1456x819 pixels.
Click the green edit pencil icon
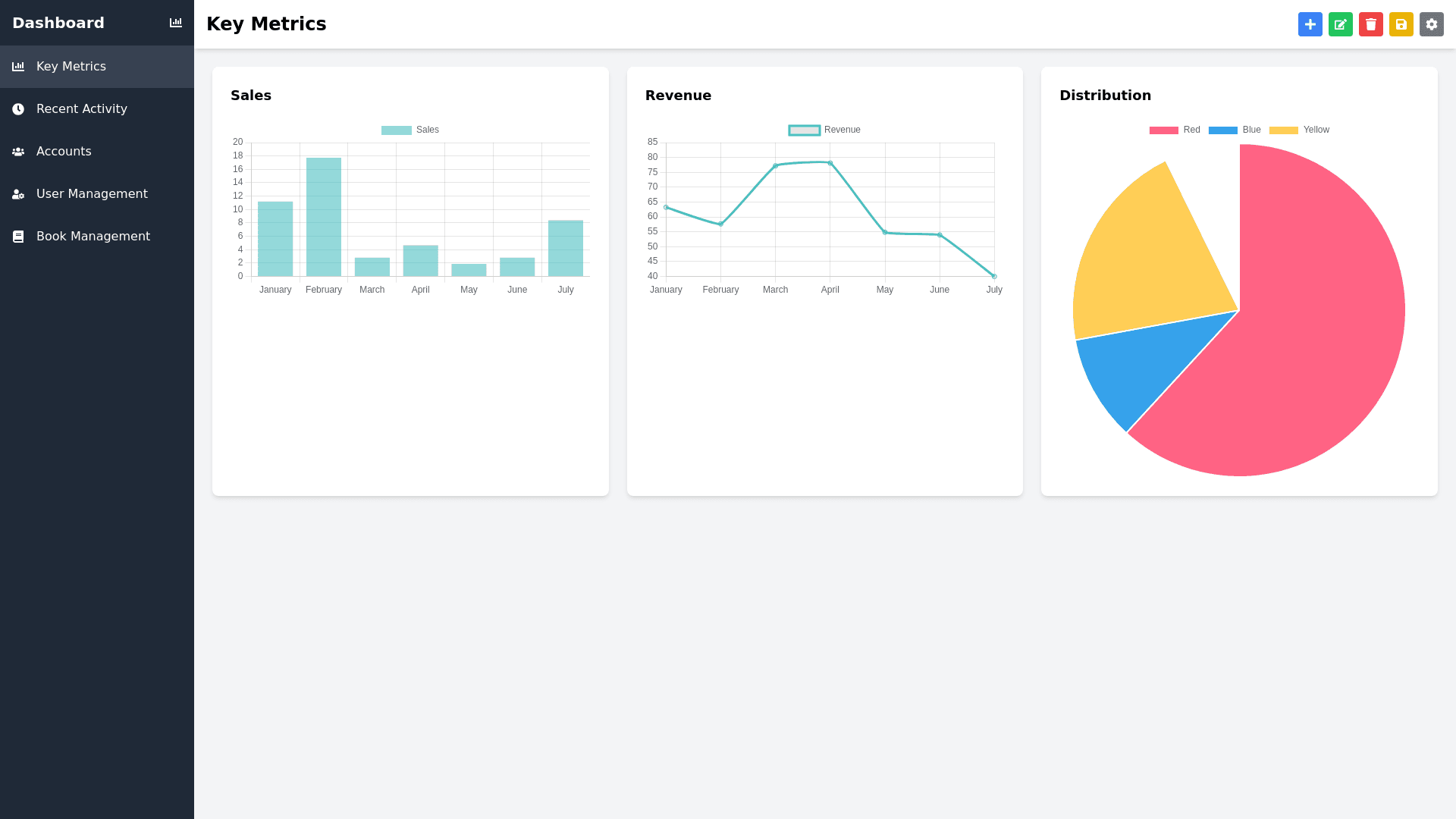point(1340,24)
